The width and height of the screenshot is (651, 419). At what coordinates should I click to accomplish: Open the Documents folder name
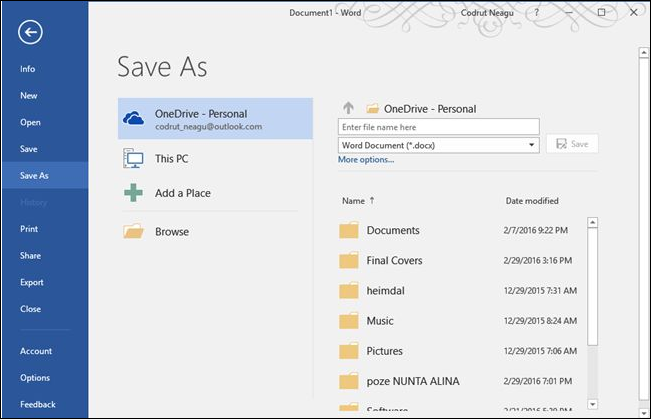click(393, 230)
